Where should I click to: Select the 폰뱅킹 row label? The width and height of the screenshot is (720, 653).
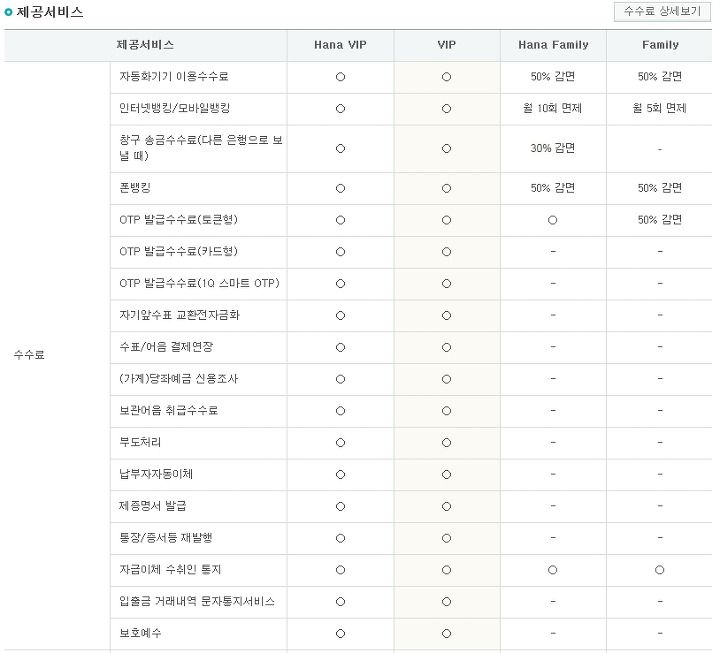coord(135,188)
